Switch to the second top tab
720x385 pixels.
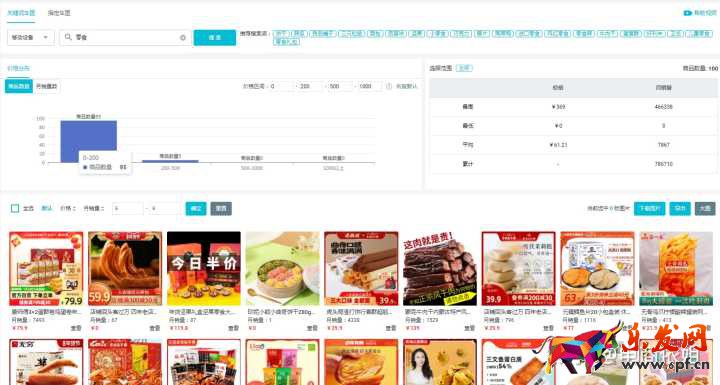(59, 13)
